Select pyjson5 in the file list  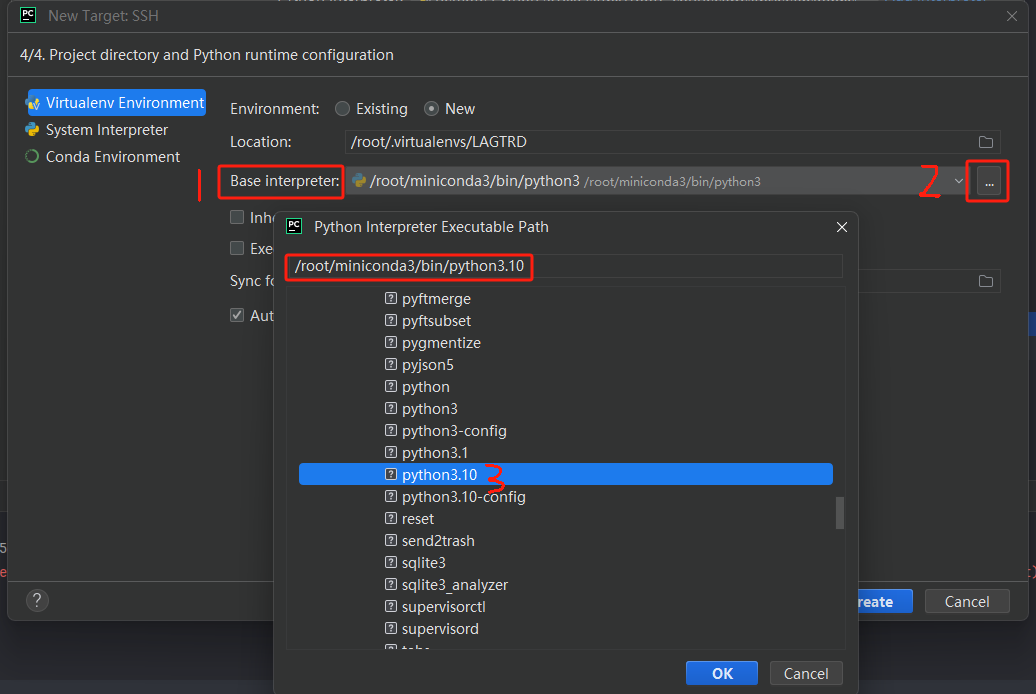427,365
